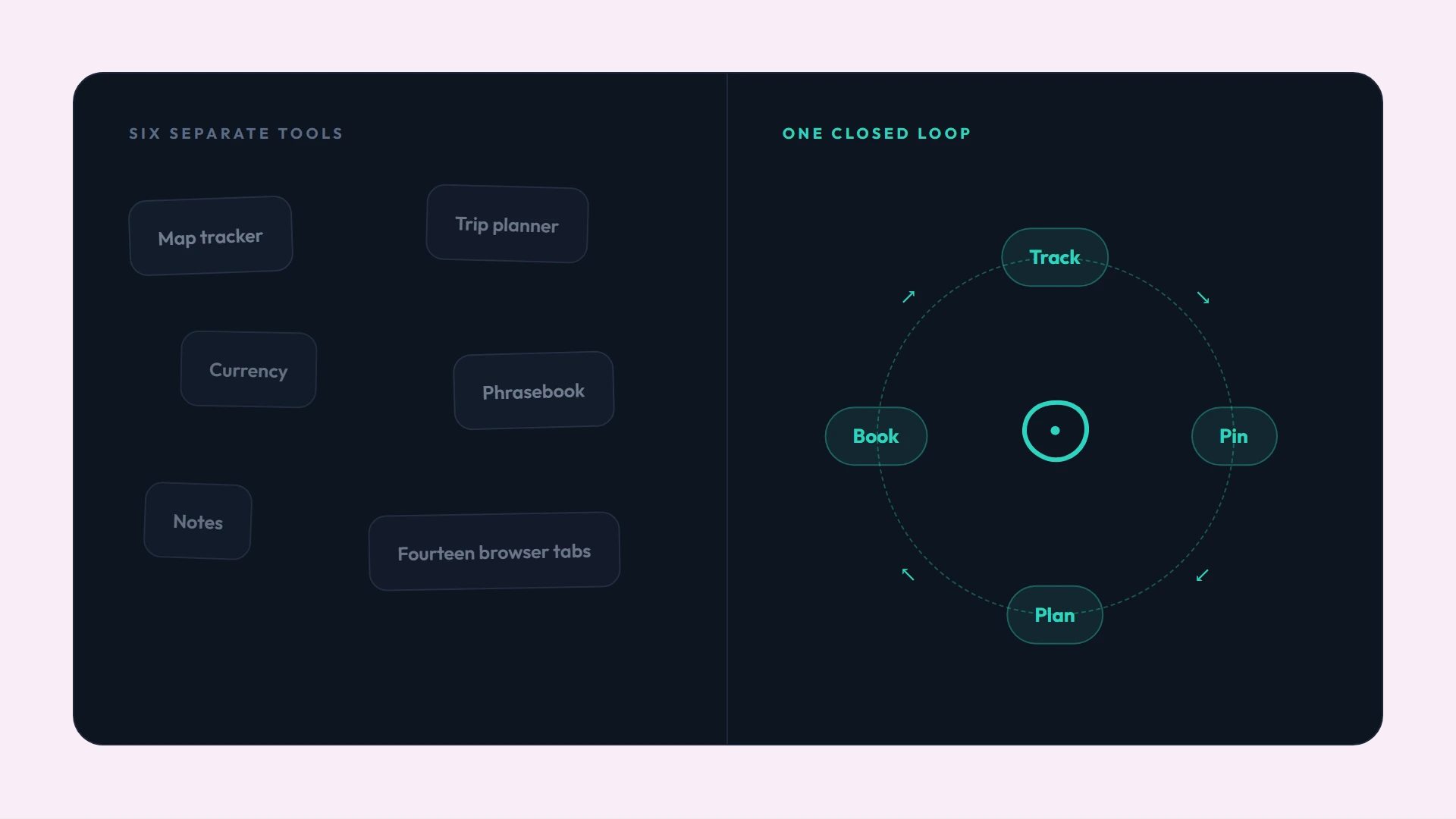Viewport: 1456px width, 819px height.
Task: Click the dot inside the center circle
Action: pyautogui.click(x=1055, y=431)
